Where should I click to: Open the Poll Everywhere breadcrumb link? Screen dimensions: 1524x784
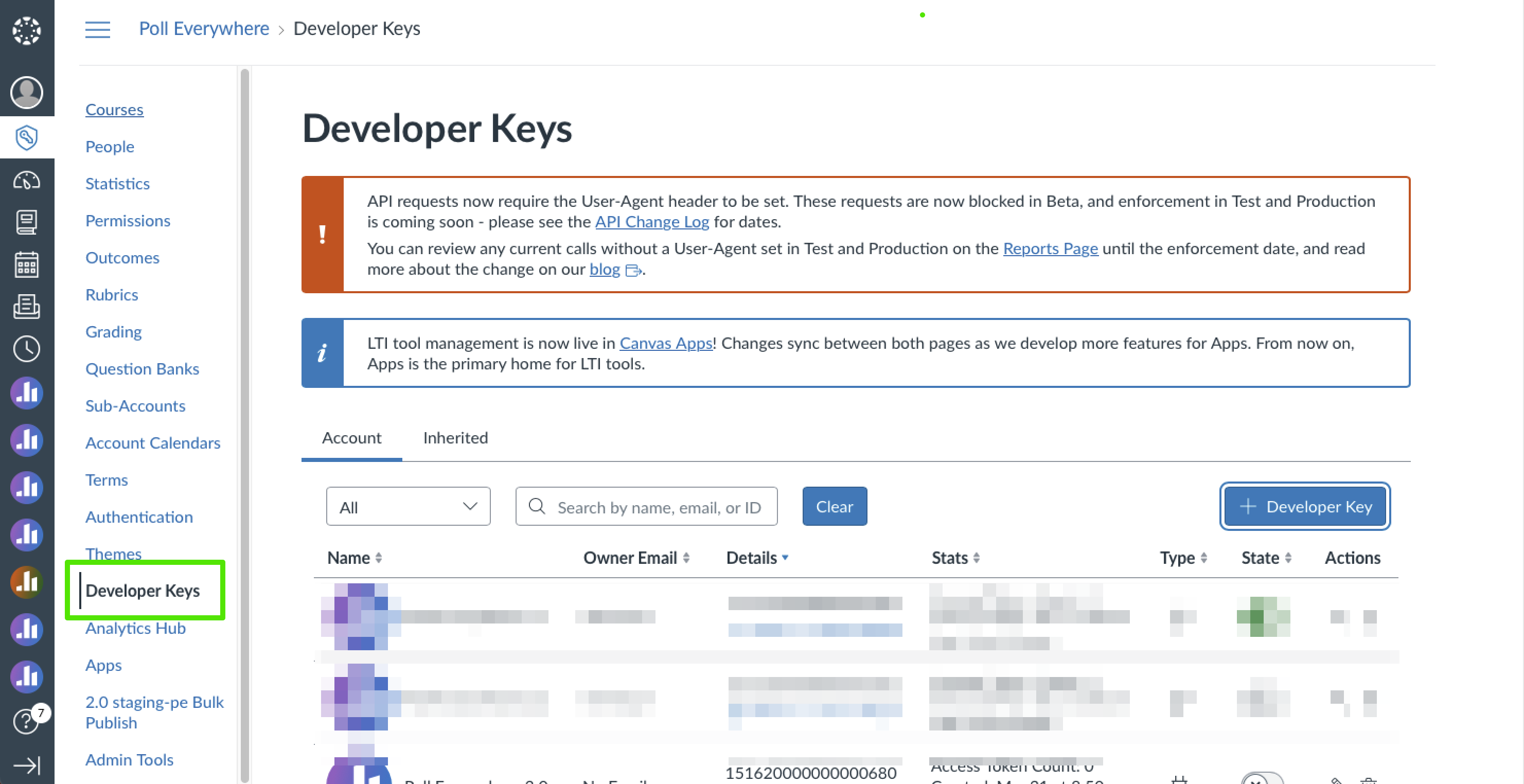click(204, 28)
